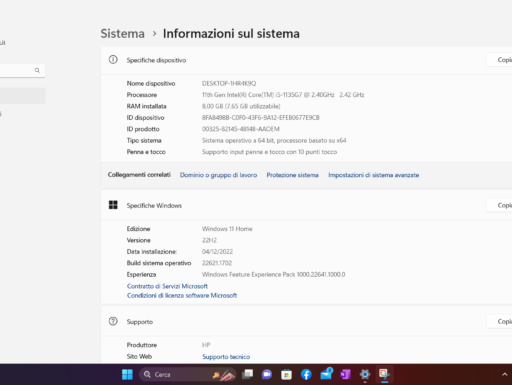Launch Microsoft Store from the taskbar
Image resolution: width=512 pixels, height=385 pixels.
coord(286,374)
